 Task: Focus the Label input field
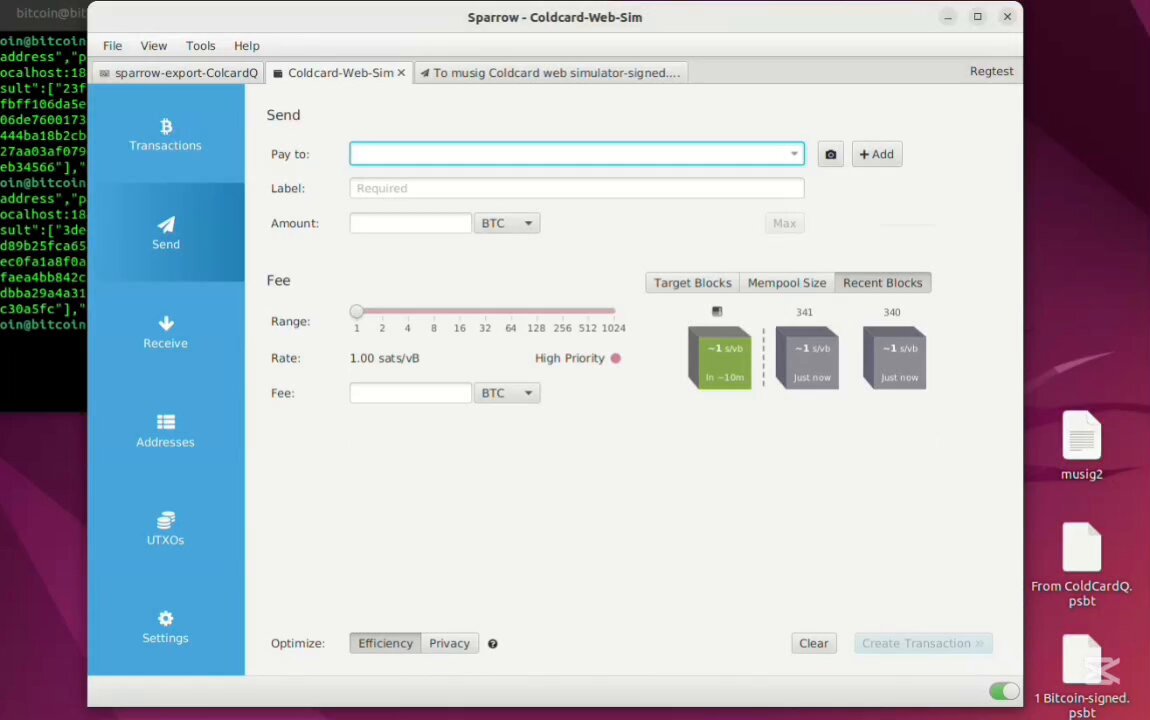[576, 188]
